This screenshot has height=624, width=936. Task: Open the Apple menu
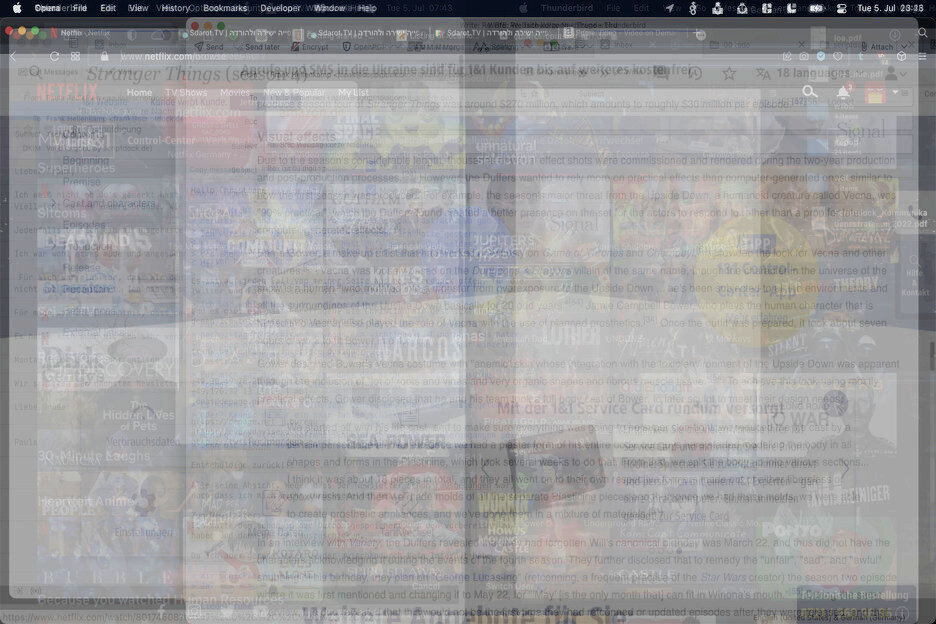coord(17,8)
